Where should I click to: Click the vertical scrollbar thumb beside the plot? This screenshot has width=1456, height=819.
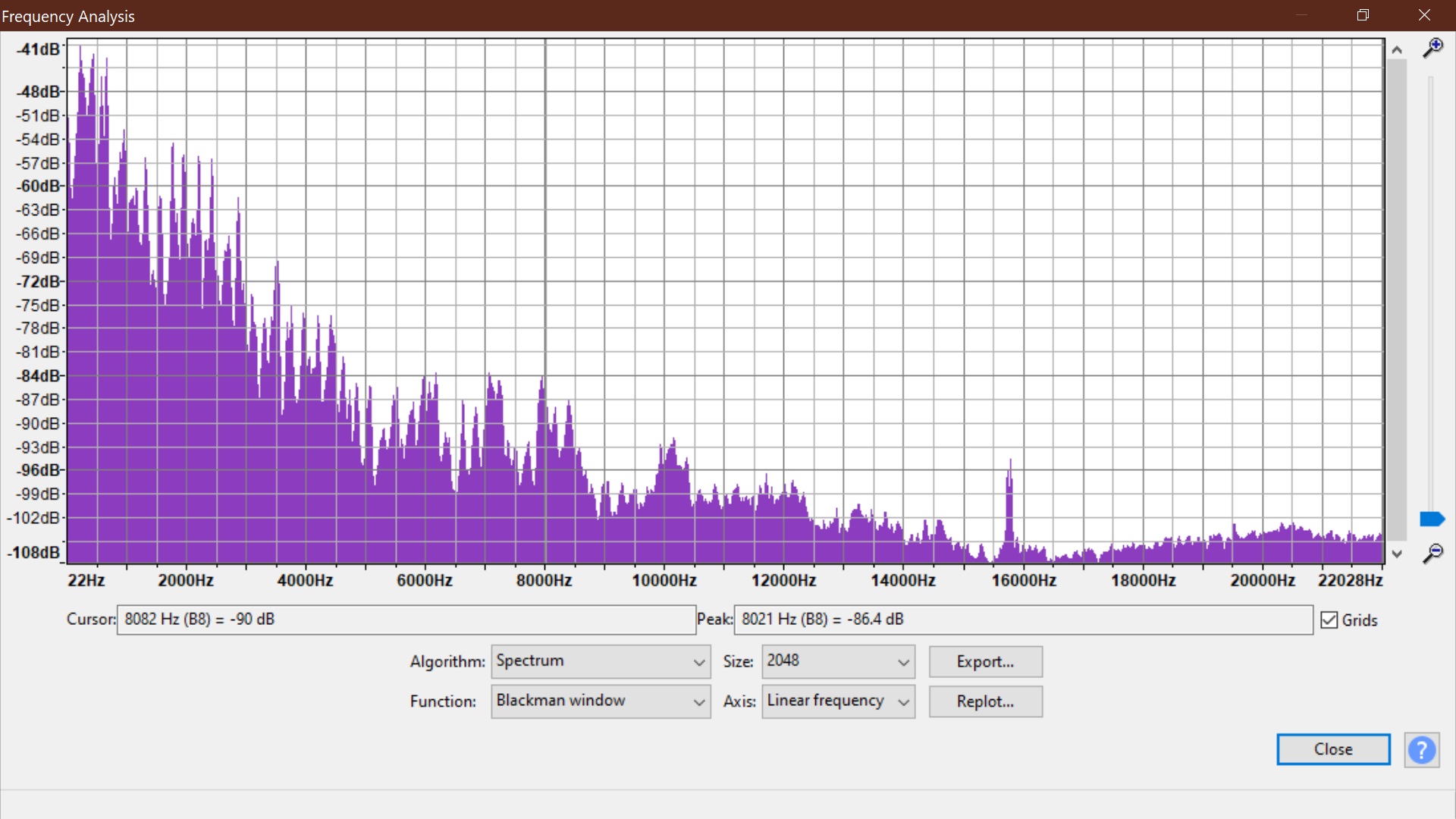[x=1397, y=301]
